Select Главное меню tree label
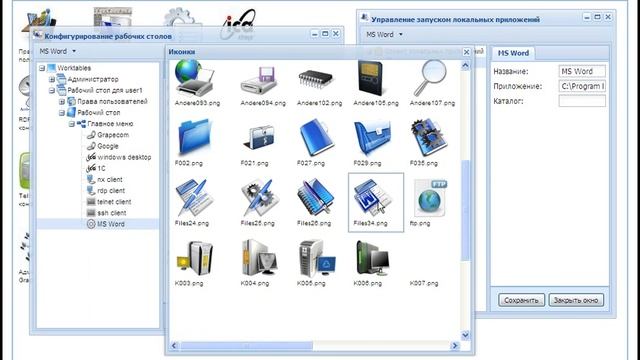The image size is (640, 360). click(x=110, y=124)
